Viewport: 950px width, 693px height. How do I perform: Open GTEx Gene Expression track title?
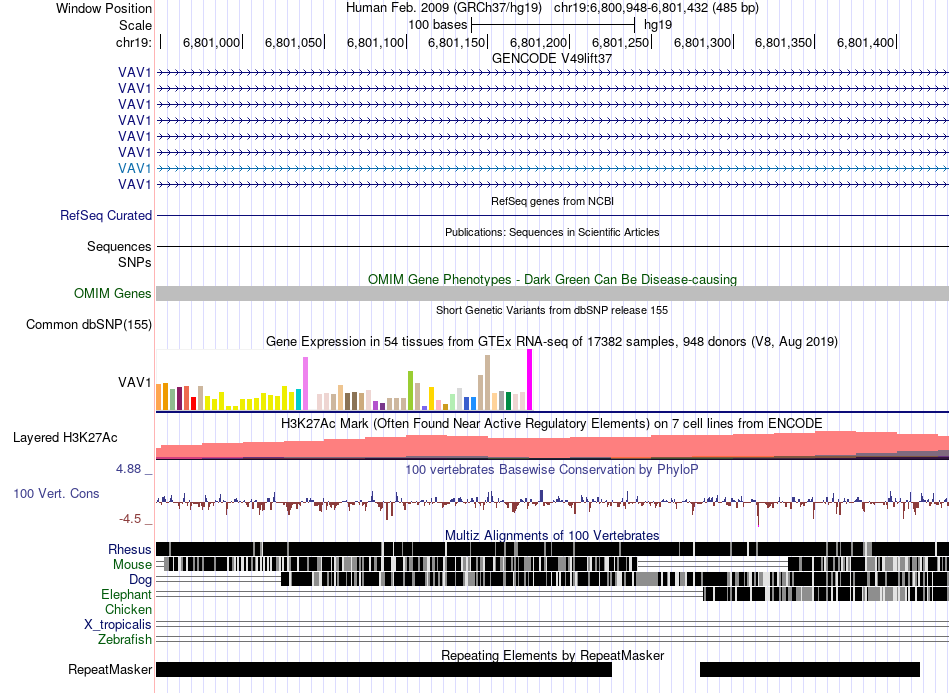point(552,342)
